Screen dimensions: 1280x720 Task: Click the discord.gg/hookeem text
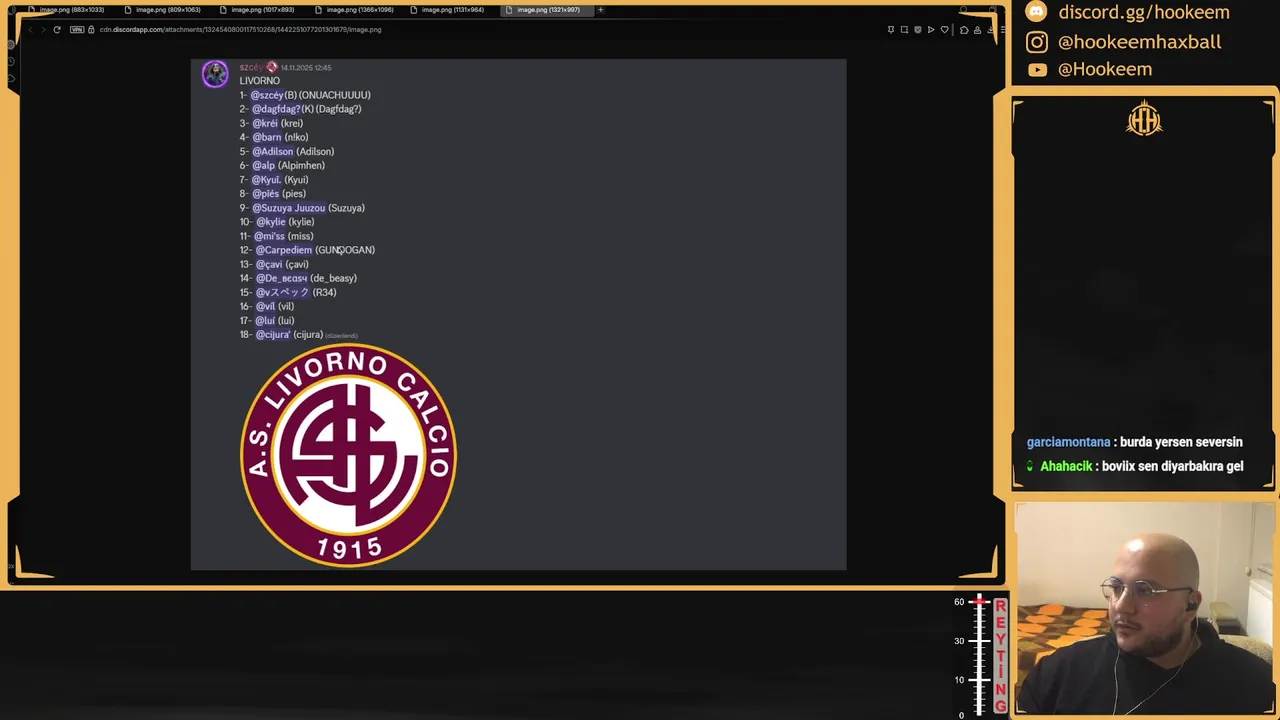click(x=1144, y=12)
